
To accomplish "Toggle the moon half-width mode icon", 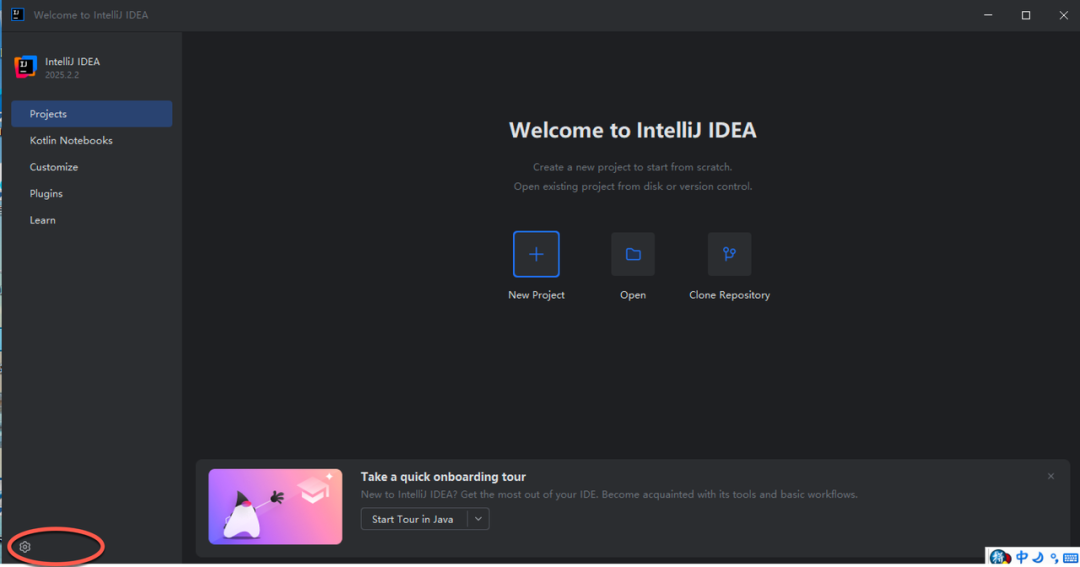I will click(1039, 557).
